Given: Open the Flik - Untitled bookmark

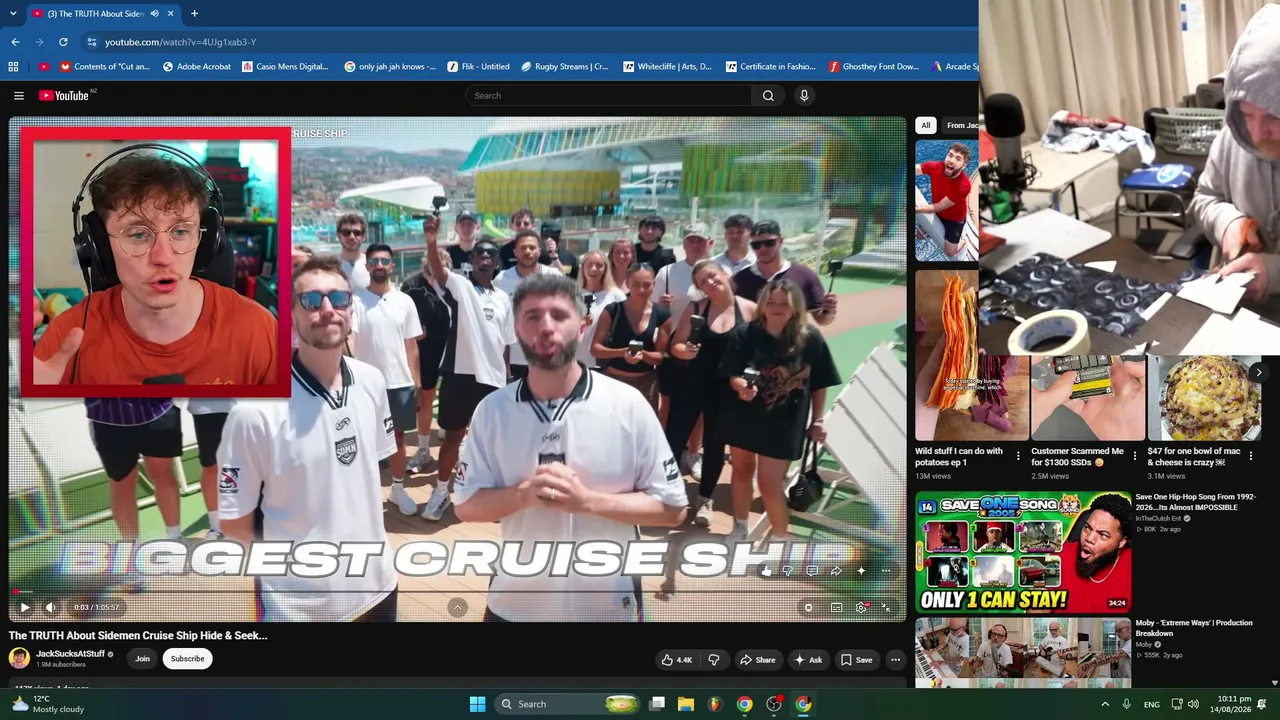Looking at the screenshot, I should click(478, 67).
